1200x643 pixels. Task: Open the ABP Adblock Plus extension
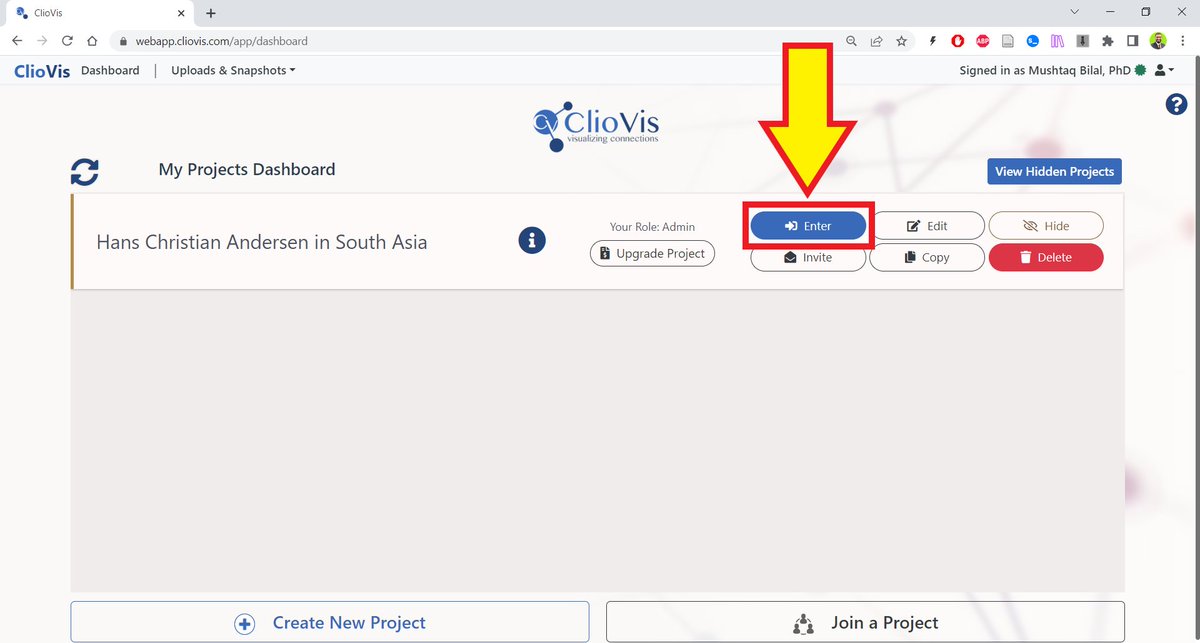[x=983, y=41]
